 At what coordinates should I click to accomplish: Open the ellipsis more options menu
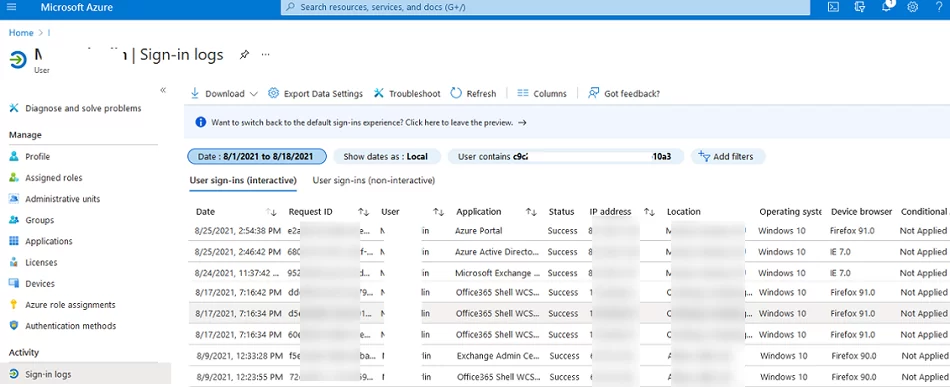tap(265, 55)
